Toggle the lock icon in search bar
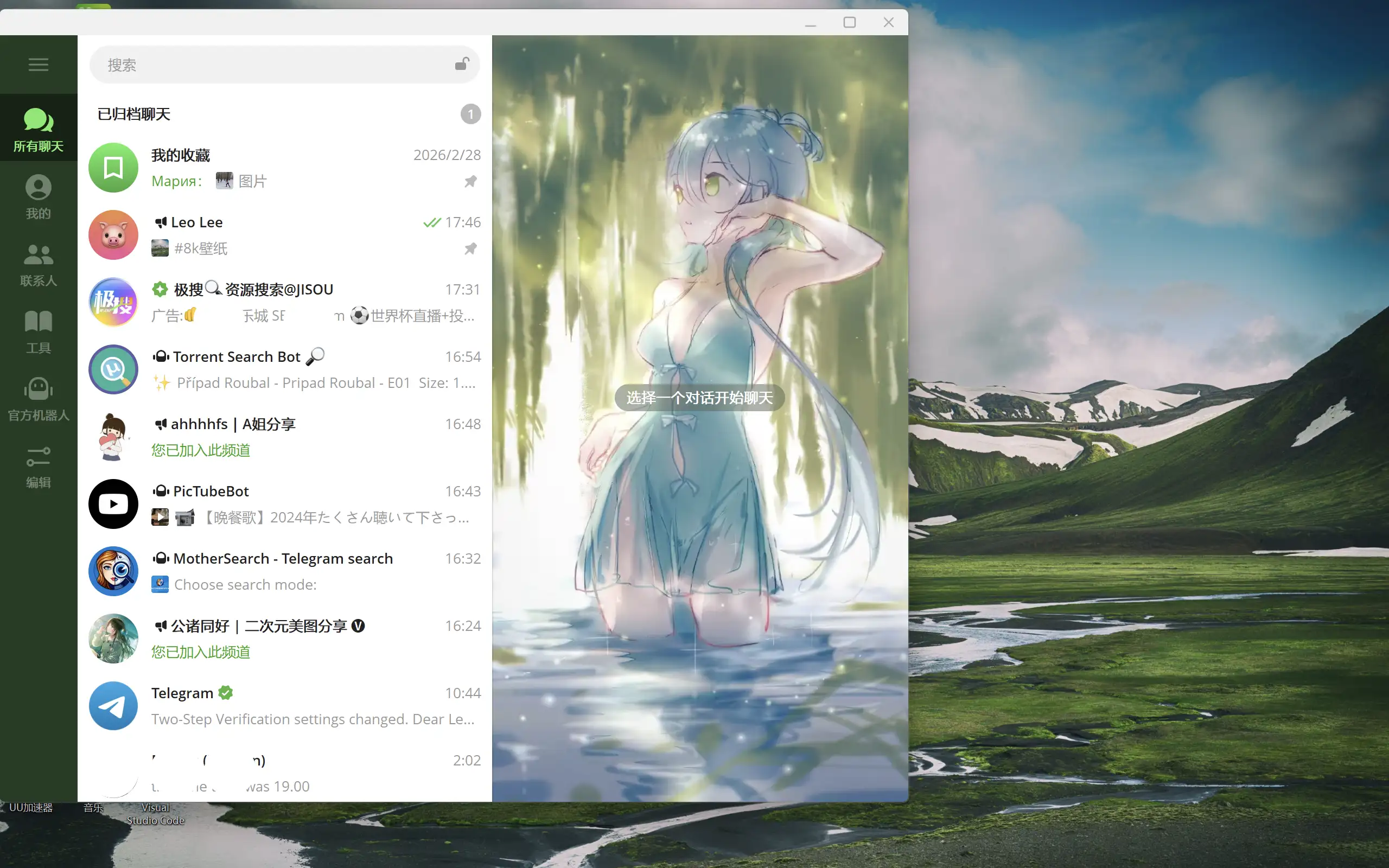The height and width of the screenshot is (868, 1389). (462, 65)
